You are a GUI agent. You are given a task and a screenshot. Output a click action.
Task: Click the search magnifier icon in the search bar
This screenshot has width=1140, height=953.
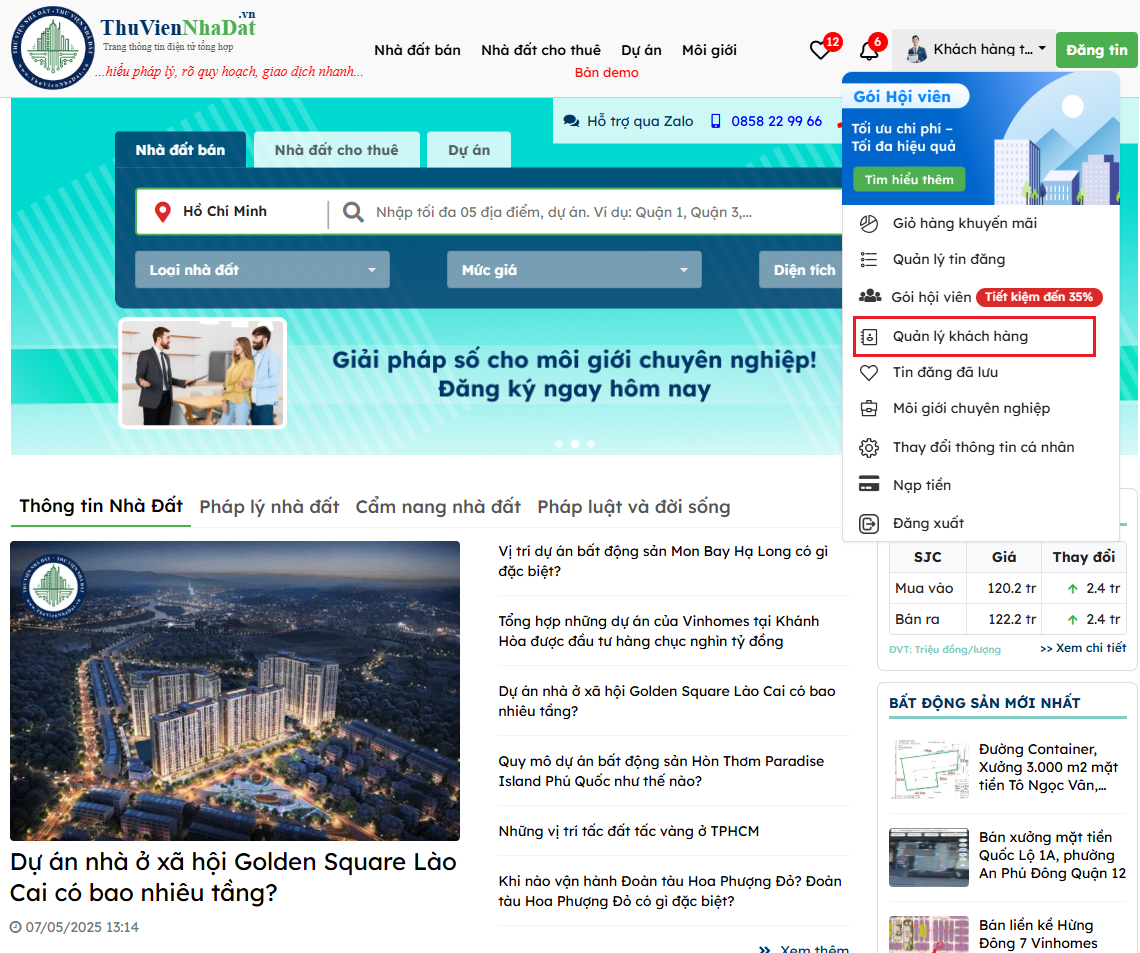coord(352,211)
